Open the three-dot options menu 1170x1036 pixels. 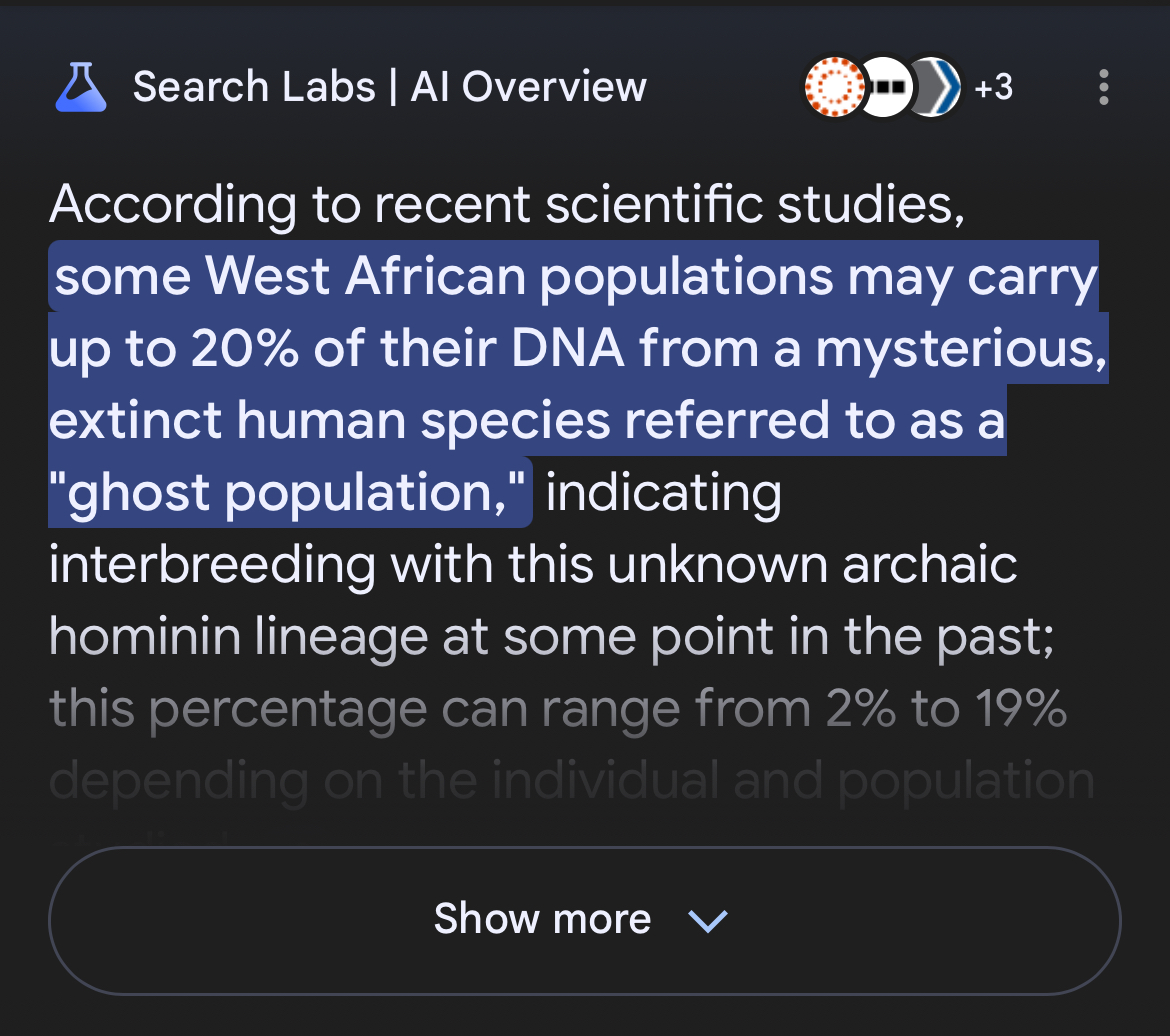click(1103, 87)
